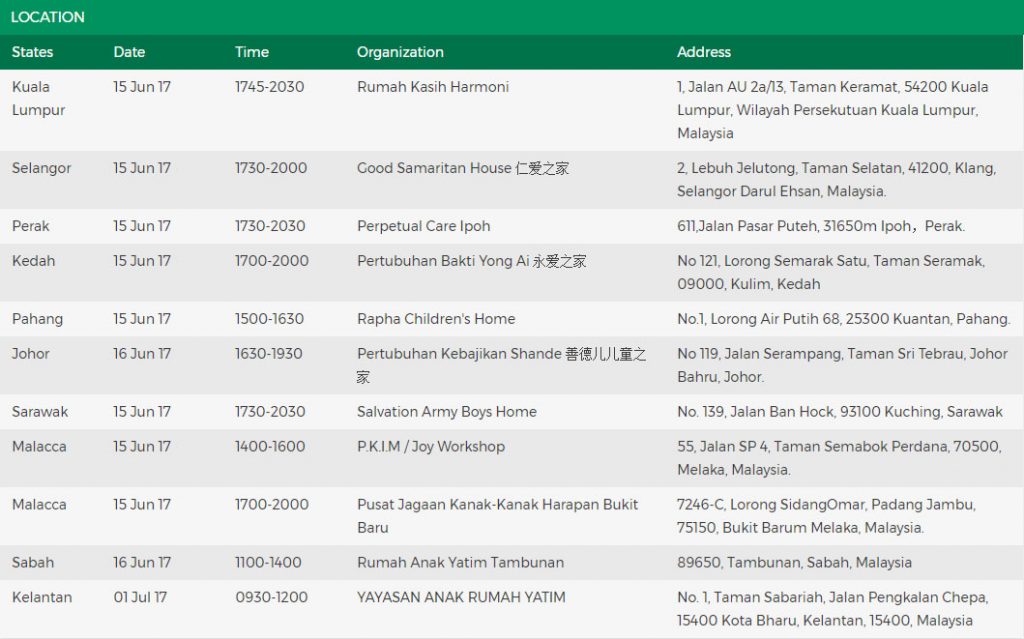Click the 89650 Tambunan Sabah address
Viewport: 1024px width, 639px height.
(x=794, y=563)
